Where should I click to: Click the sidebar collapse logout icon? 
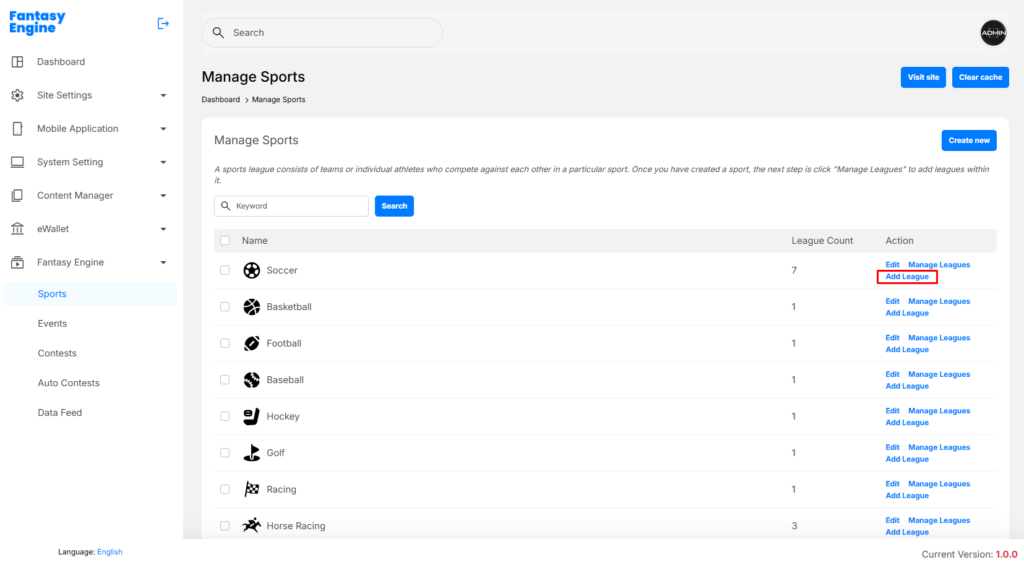[163, 24]
